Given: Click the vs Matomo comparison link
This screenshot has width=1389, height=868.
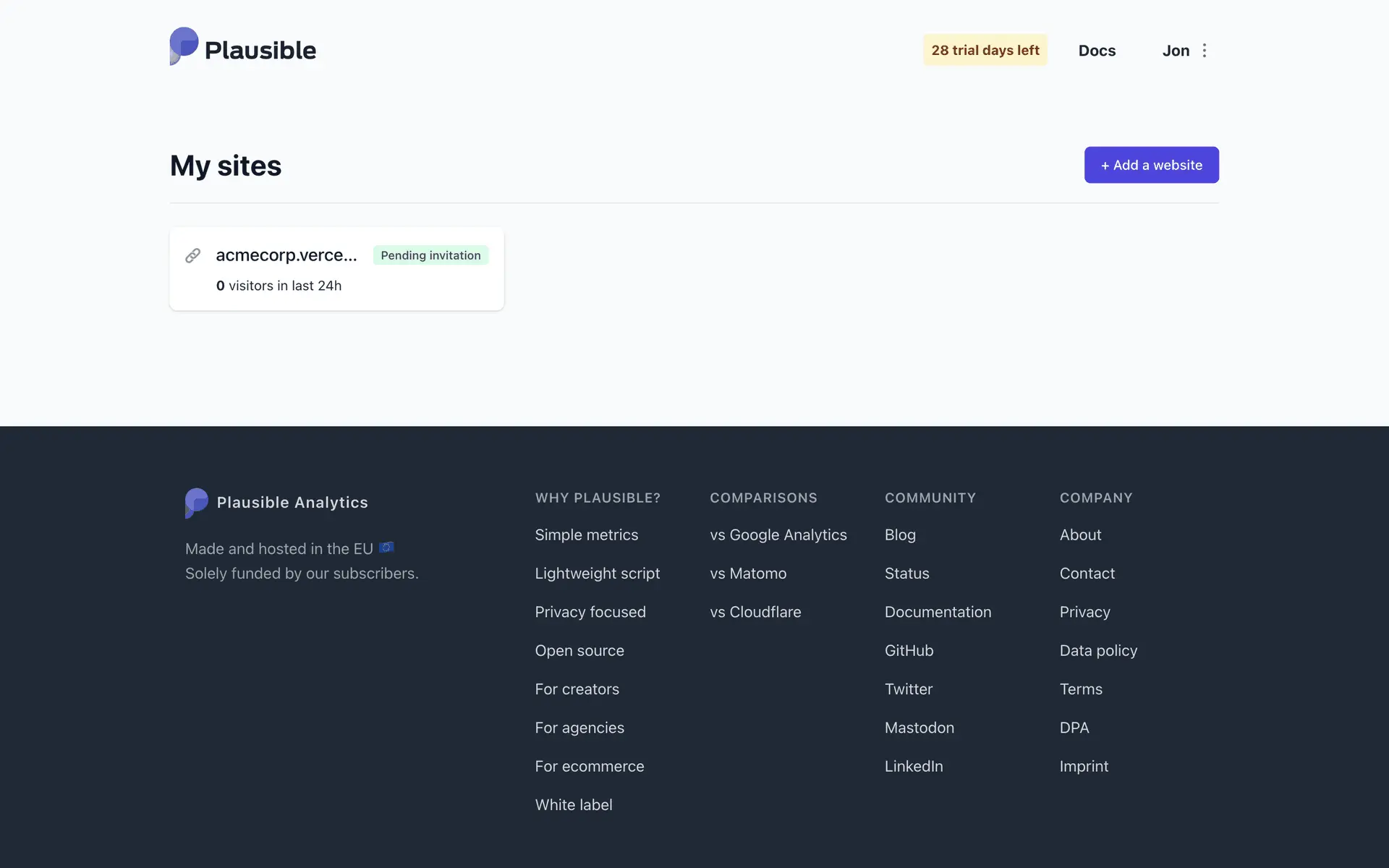Looking at the screenshot, I should point(748,573).
